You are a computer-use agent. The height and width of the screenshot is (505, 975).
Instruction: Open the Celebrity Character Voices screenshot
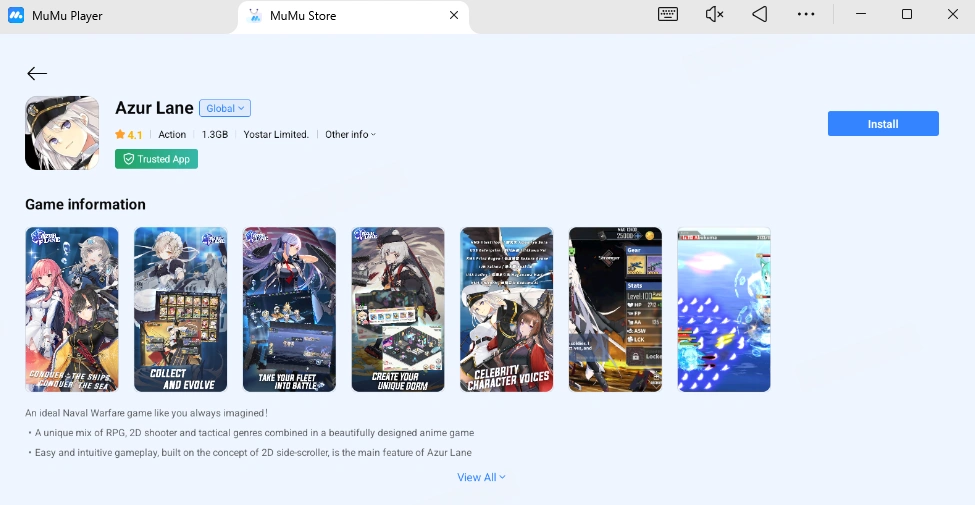pos(507,310)
